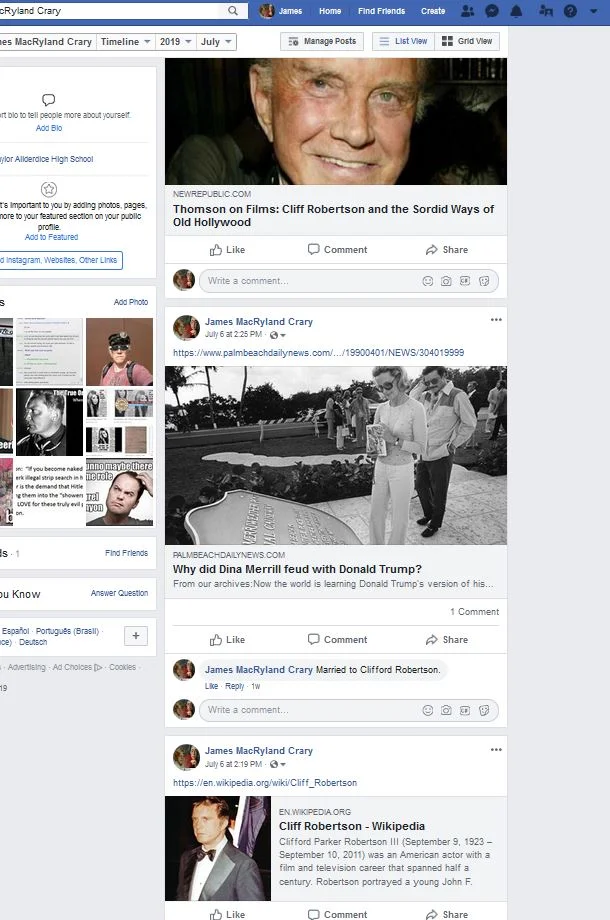
Task: Open Find Friends in top bar
Action: [x=381, y=11]
